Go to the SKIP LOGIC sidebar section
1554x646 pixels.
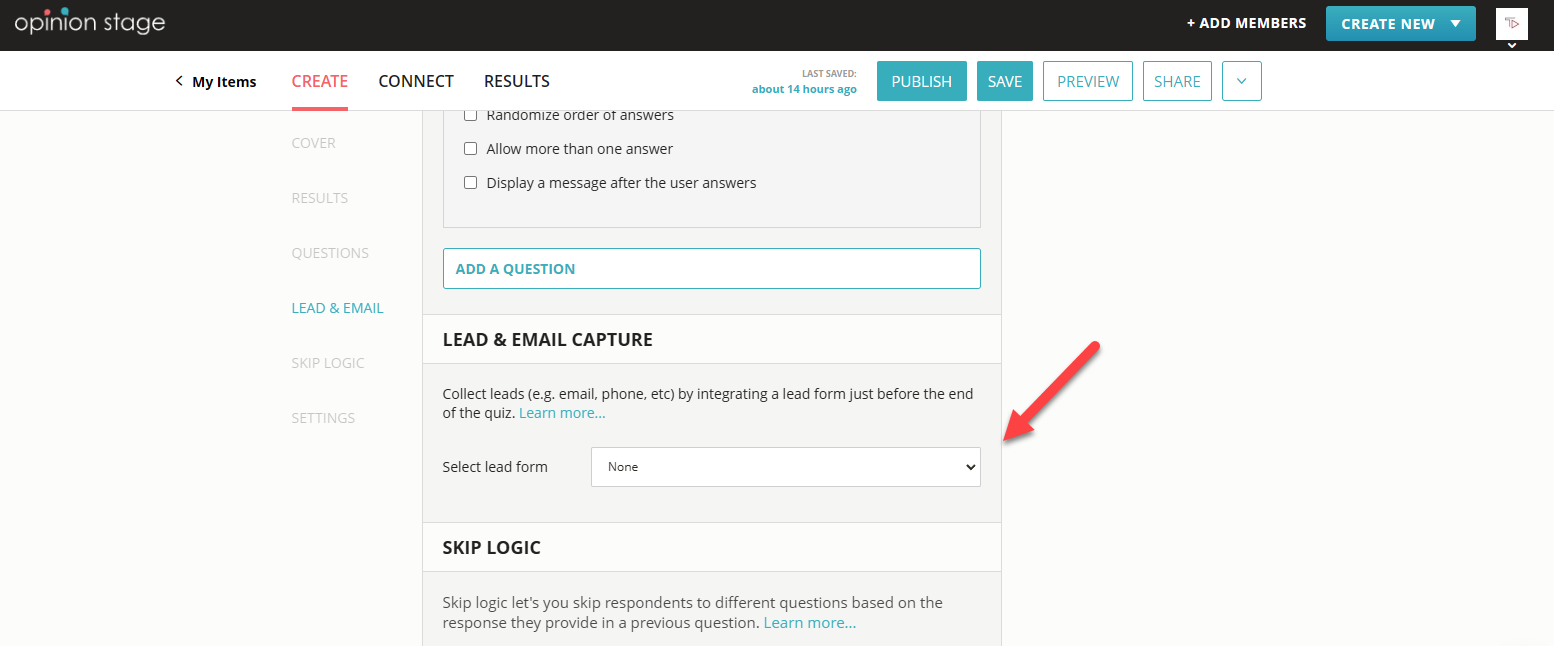pos(328,362)
